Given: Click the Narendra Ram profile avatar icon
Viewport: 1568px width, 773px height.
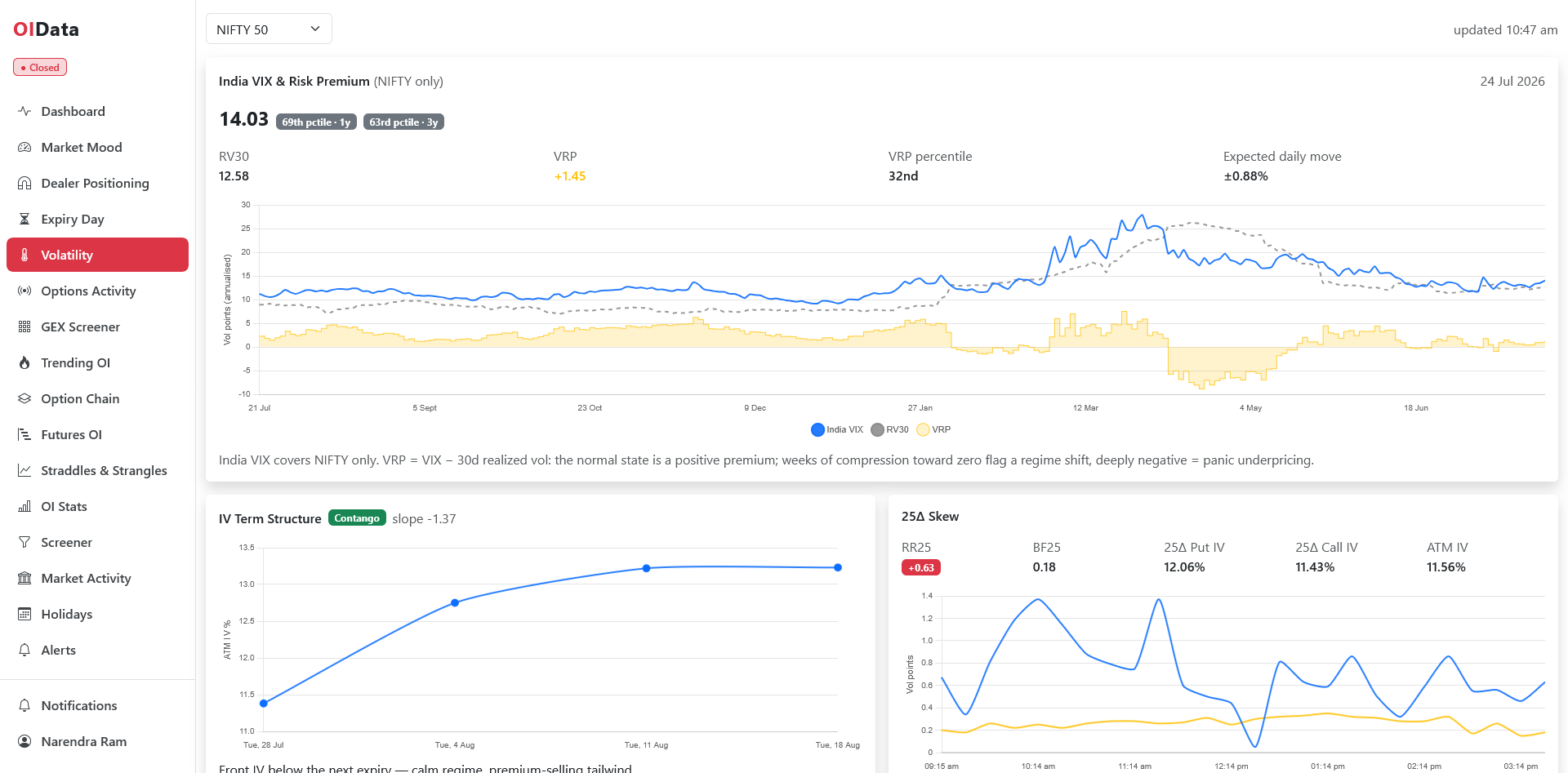Looking at the screenshot, I should pyautogui.click(x=24, y=741).
